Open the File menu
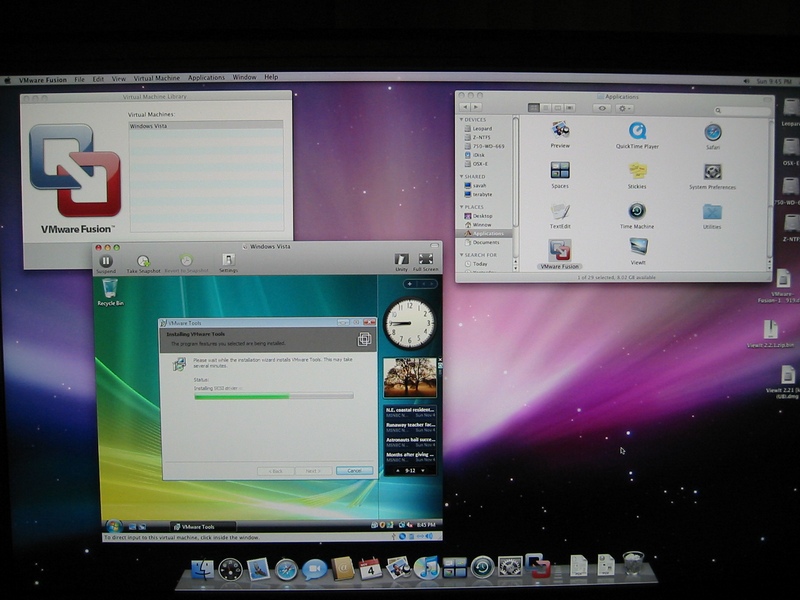This screenshot has width=800, height=600. [x=80, y=79]
